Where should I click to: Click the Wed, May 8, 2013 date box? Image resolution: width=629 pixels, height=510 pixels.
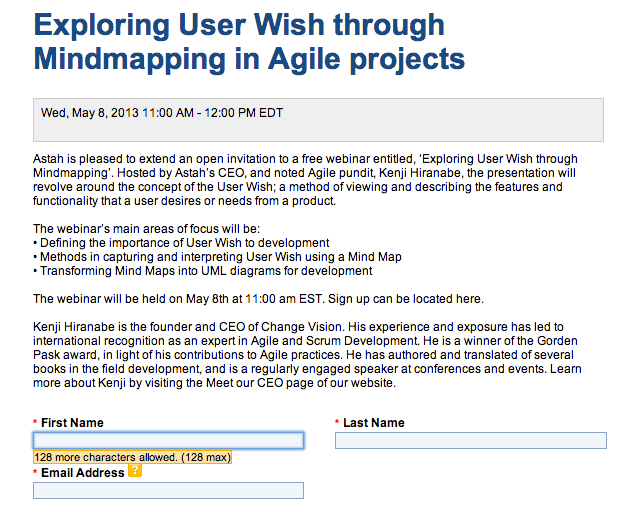[x=318, y=119]
